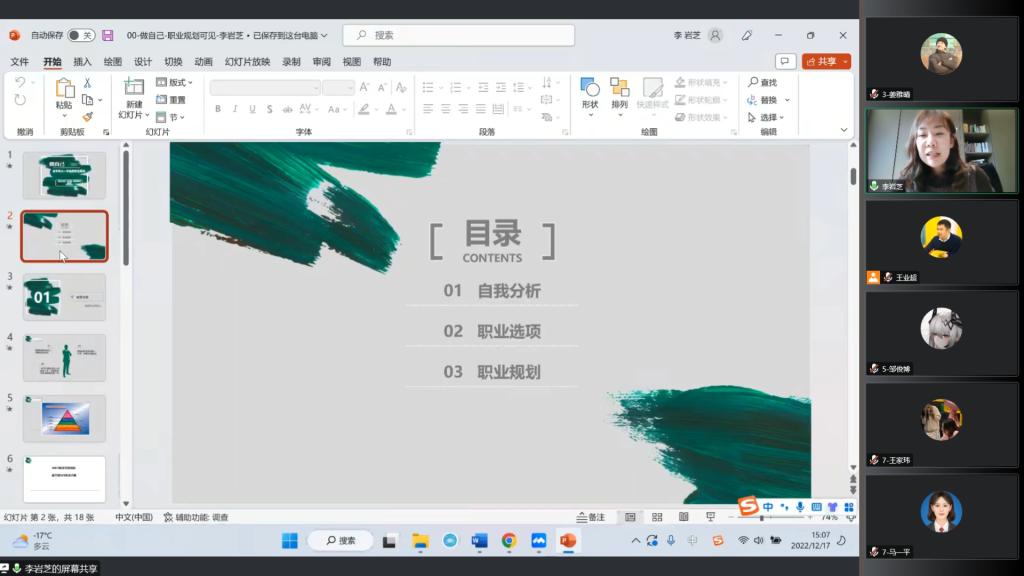Toggle Normal view in status bar
This screenshot has height=576, width=1024.
pos(630,517)
